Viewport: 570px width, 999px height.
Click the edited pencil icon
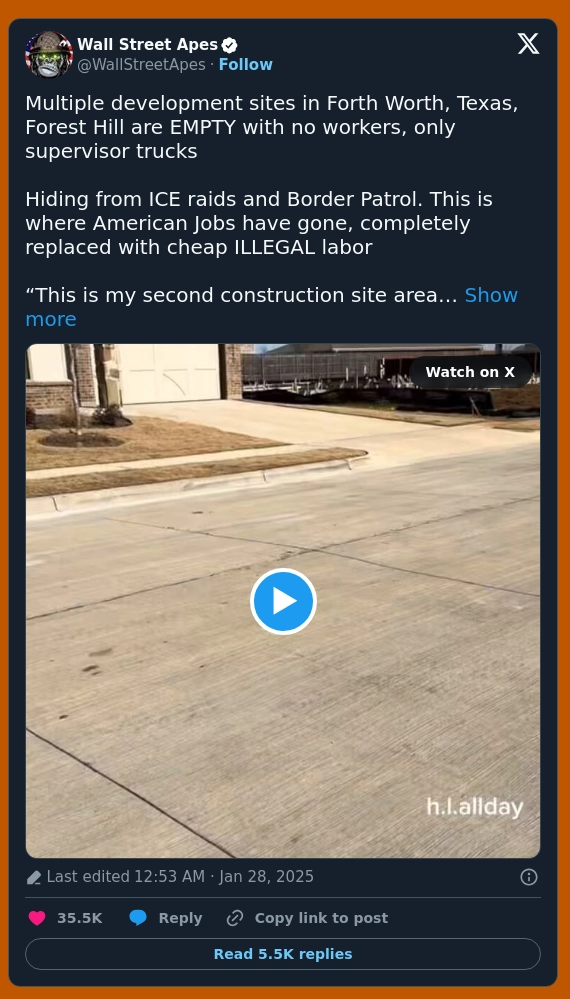34,878
